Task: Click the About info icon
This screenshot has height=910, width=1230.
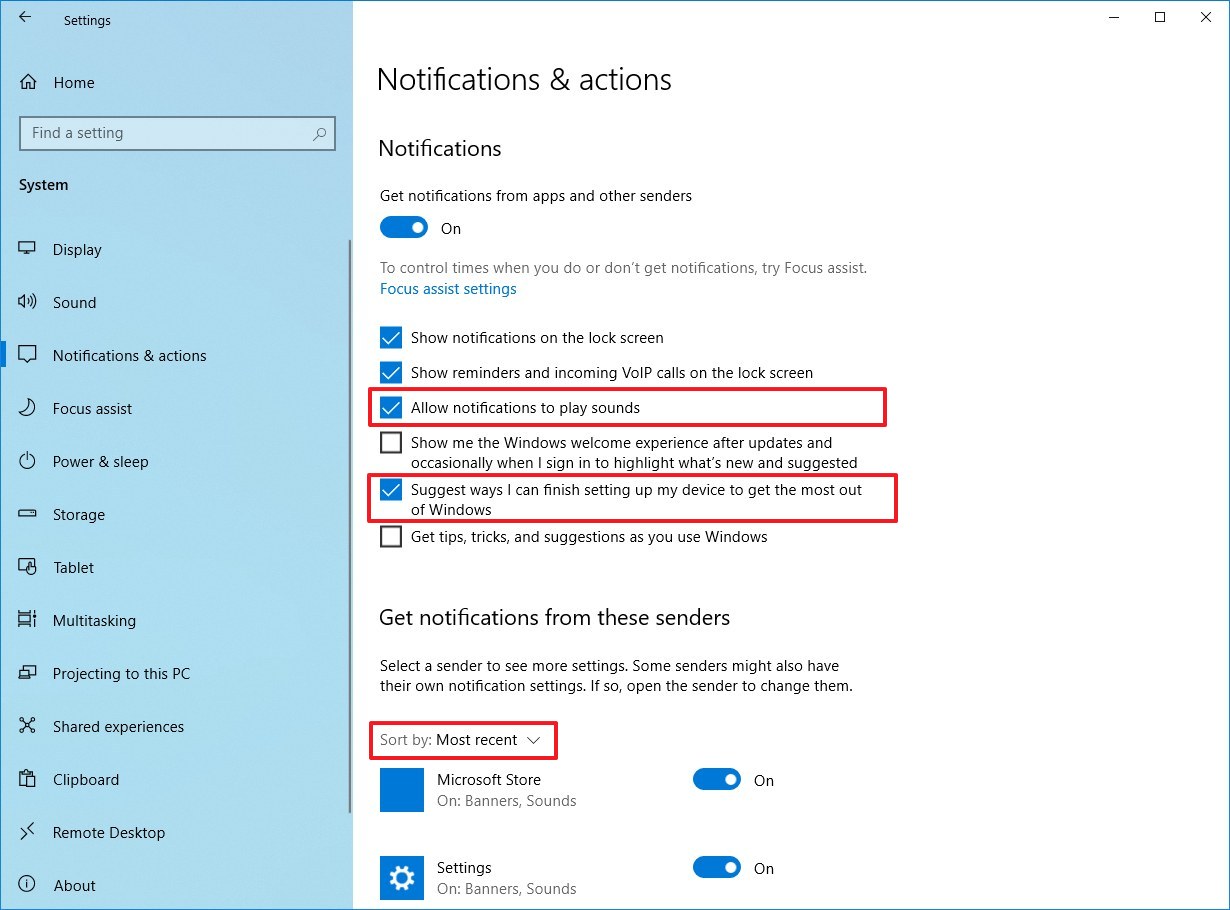Action: click(x=28, y=885)
